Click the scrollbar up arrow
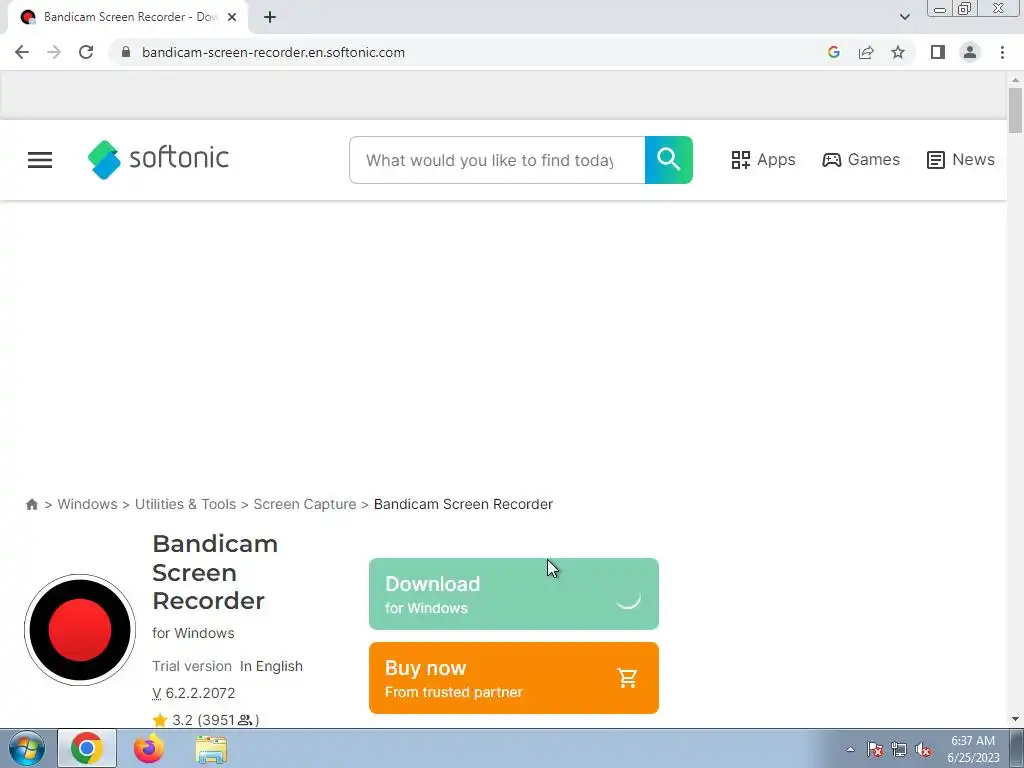 1015,80
